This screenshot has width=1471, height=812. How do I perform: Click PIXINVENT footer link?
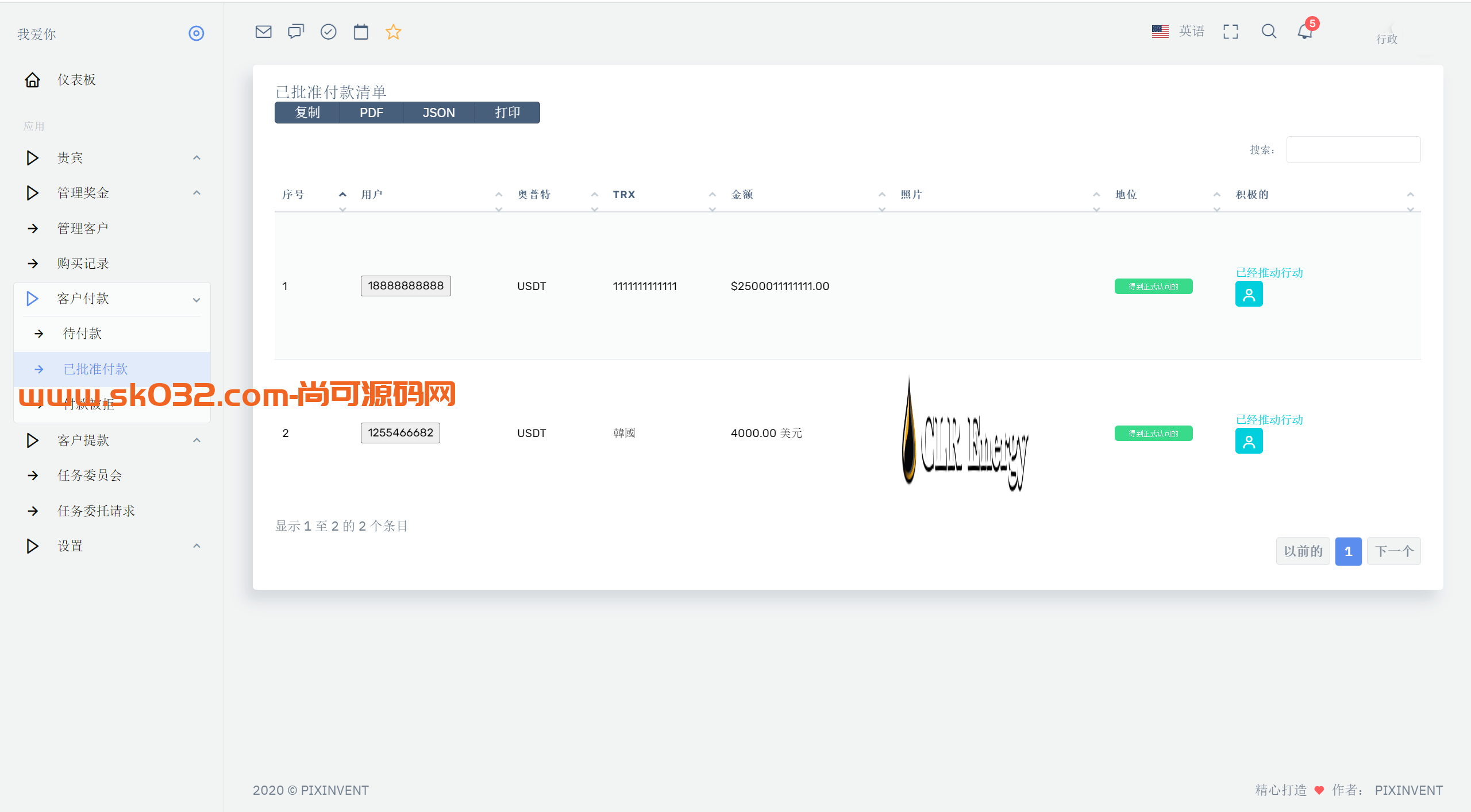1408,791
